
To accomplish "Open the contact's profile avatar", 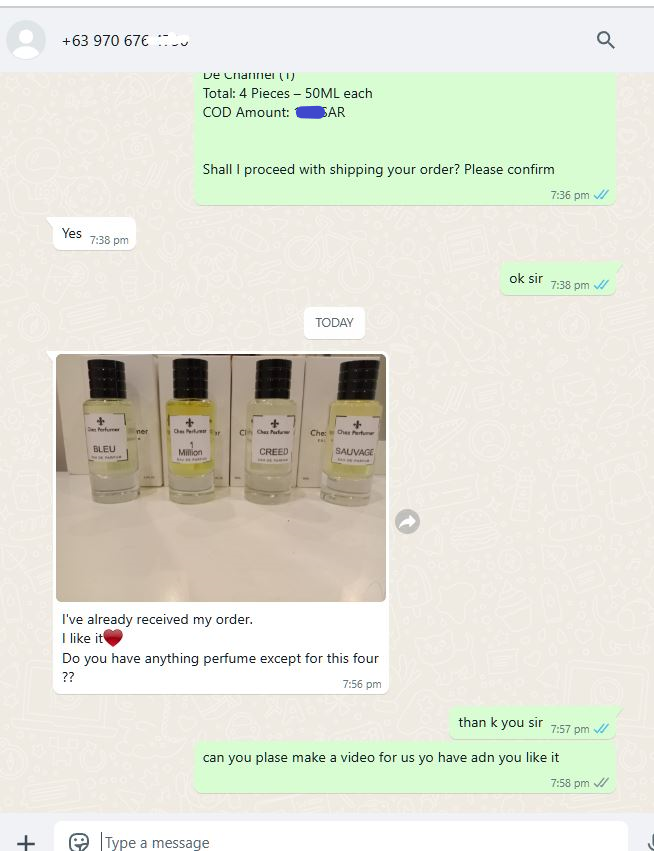I will tap(26, 40).
